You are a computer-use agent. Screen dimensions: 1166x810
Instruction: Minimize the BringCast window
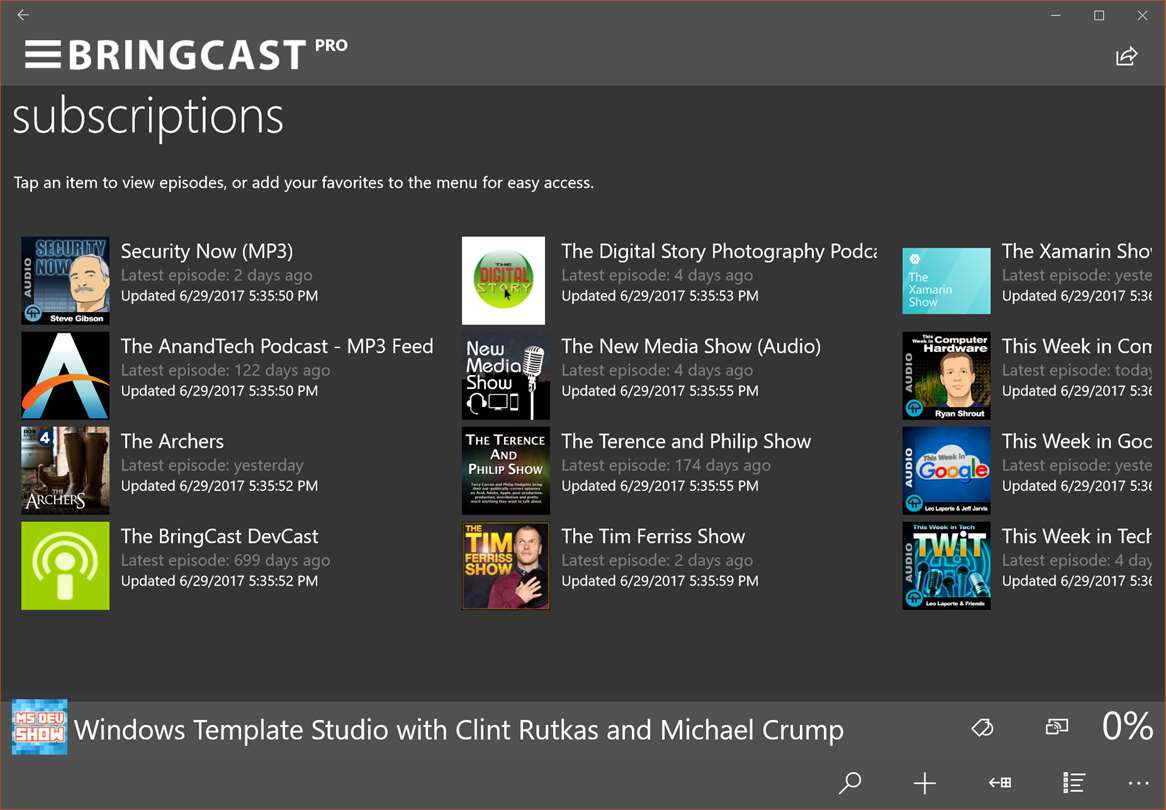(1055, 15)
